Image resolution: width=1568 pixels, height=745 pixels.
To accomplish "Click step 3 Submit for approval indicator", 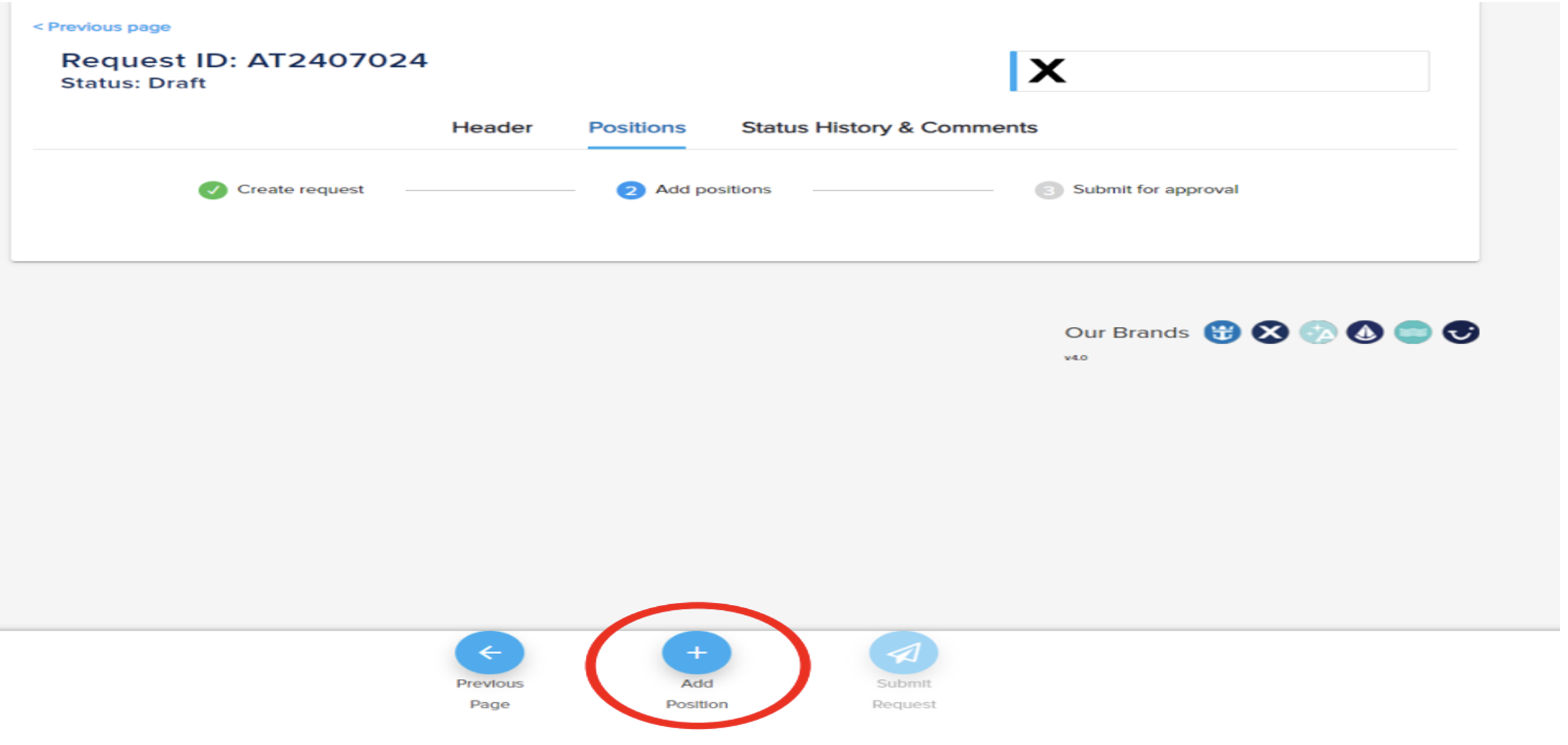I will coord(1048,190).
